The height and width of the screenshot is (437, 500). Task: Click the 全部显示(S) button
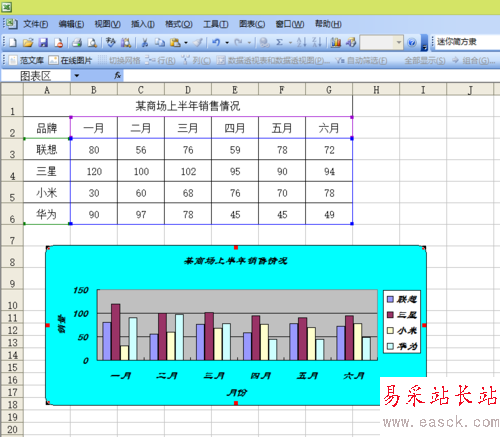pos(425,60)
